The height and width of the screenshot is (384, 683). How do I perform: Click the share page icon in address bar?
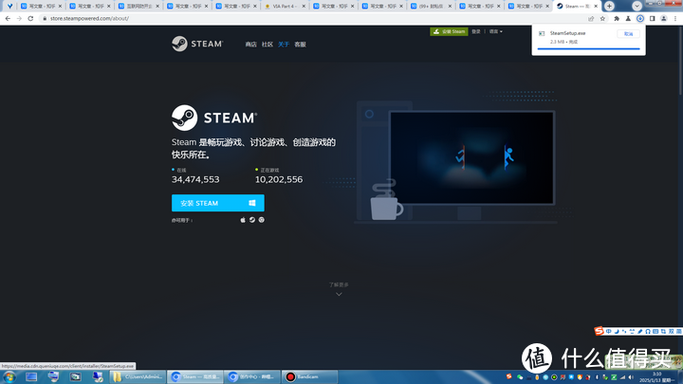[591, 19]
